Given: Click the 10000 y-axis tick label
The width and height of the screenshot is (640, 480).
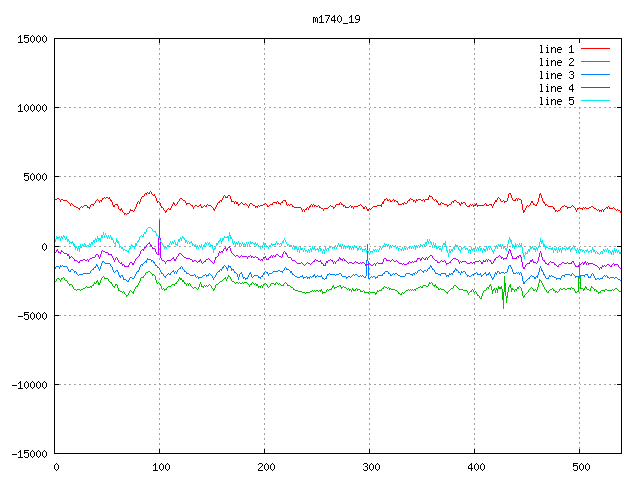Looking at the screenshot, I should point(31,108).
